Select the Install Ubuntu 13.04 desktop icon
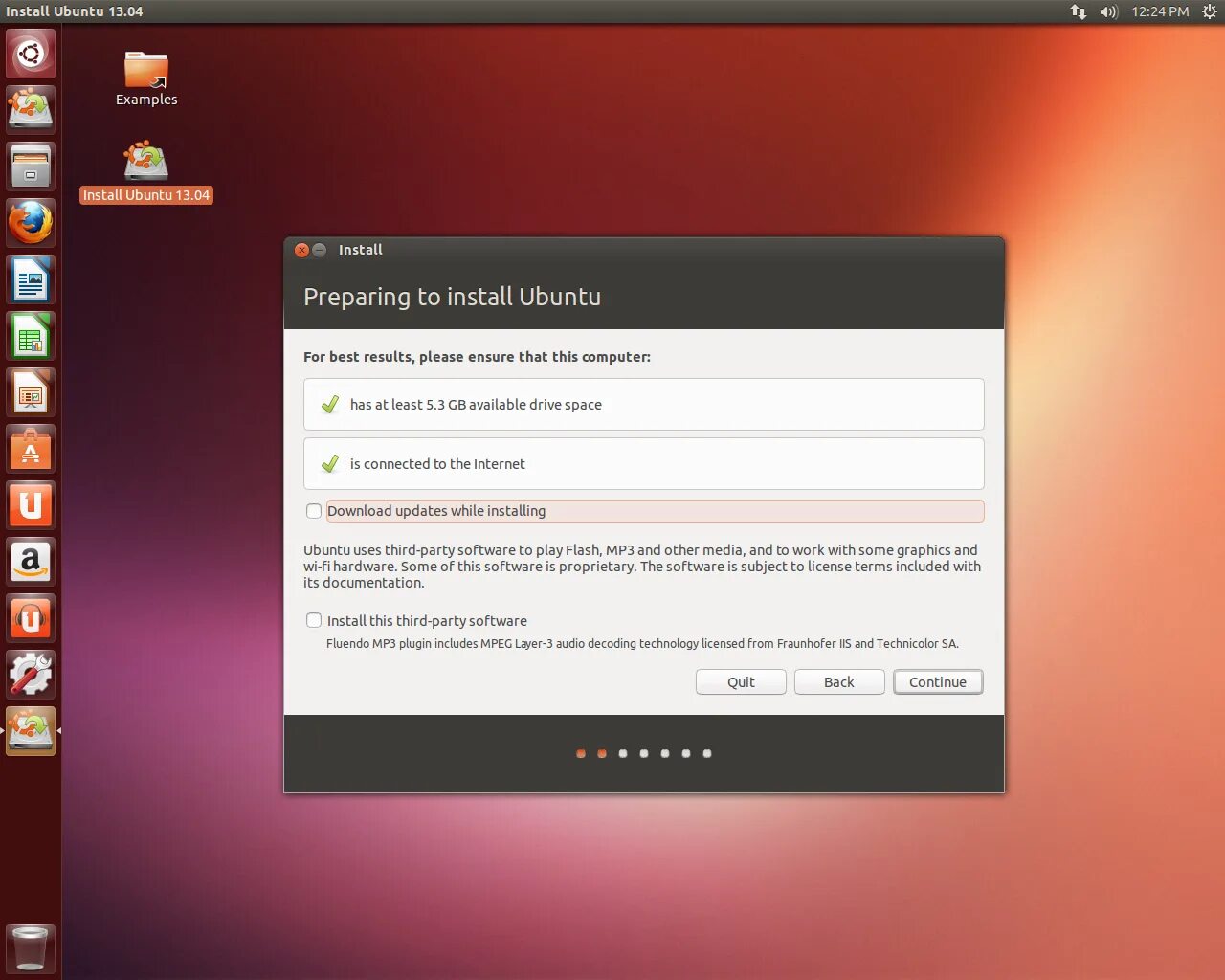The height and width of the screenshot is (980, 1225). 146,172
